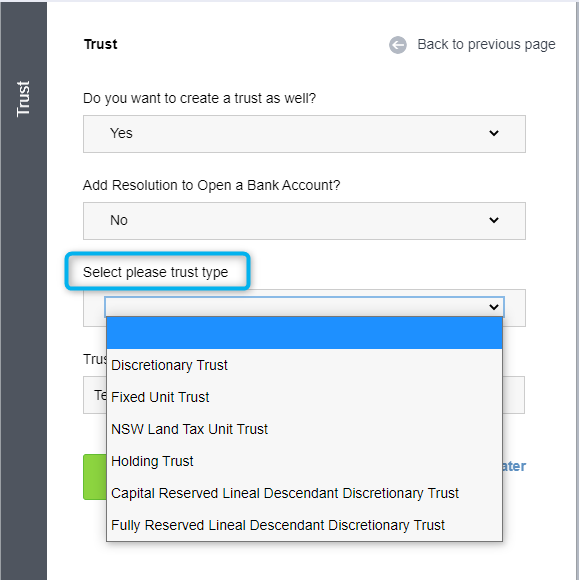Click the partially hidden blue 'later' link
579x580 pixels.
[x=514, y=466]
